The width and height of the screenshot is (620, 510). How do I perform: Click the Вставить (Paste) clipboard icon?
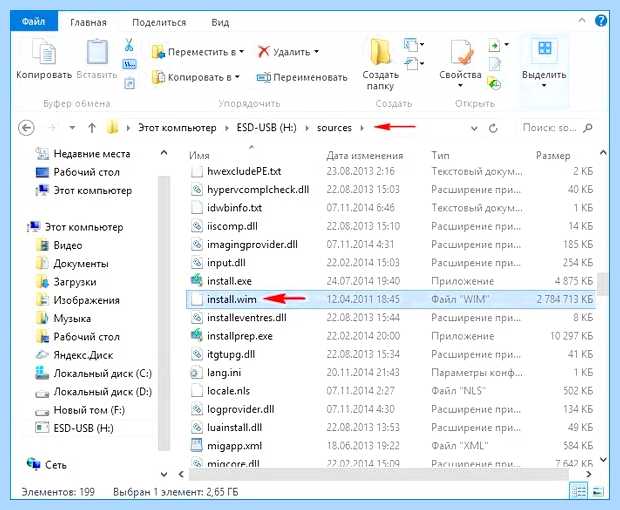97,51
